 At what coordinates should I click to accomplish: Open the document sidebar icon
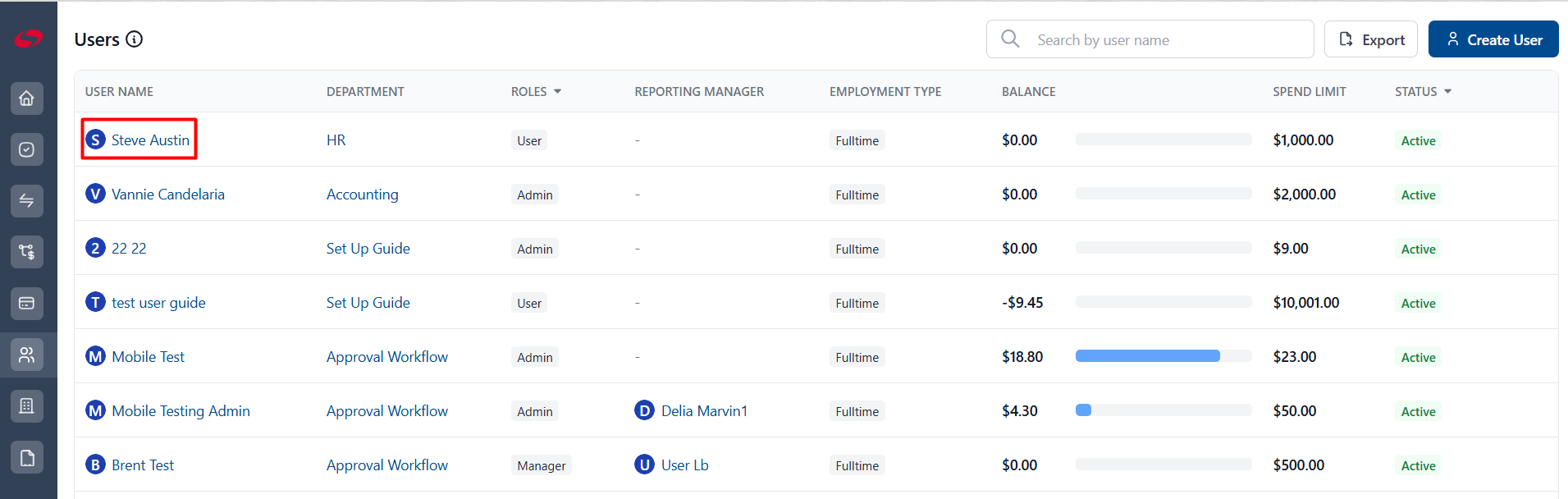27,457
